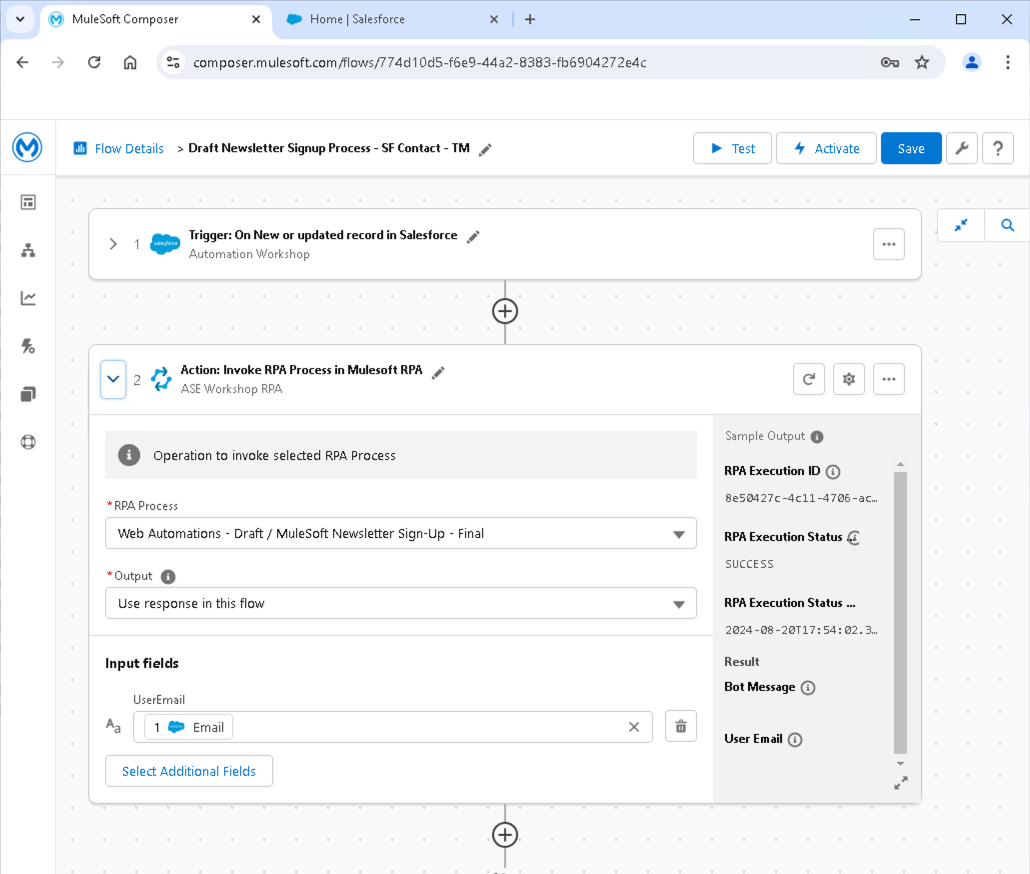Click search magnifier icon on canvas
The height and width of the screenshot is (874, 1030).
pyautogui.click(x=1007, y=226)
